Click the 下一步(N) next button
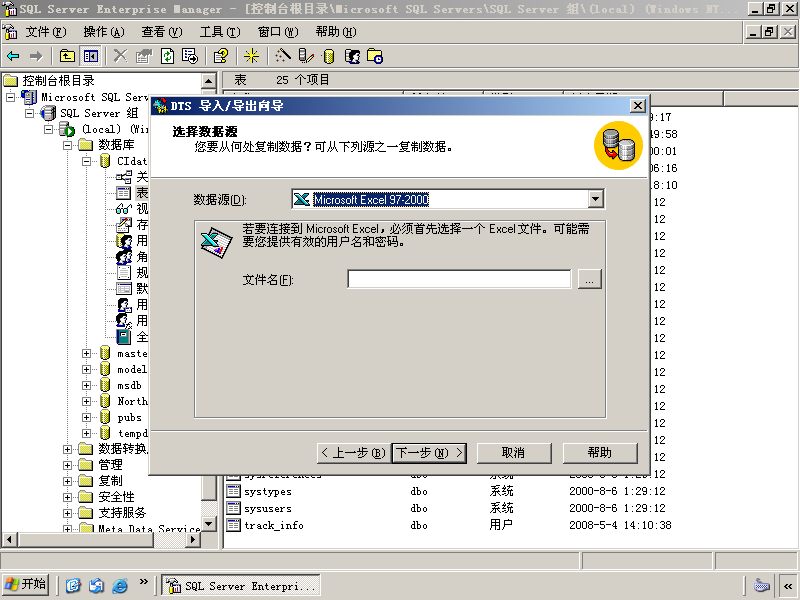 point(429,453)
